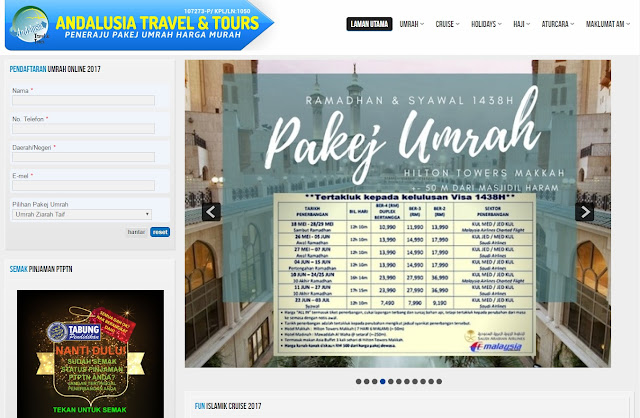Expand the Maklumat Am menu

click(x=608, y=24)
